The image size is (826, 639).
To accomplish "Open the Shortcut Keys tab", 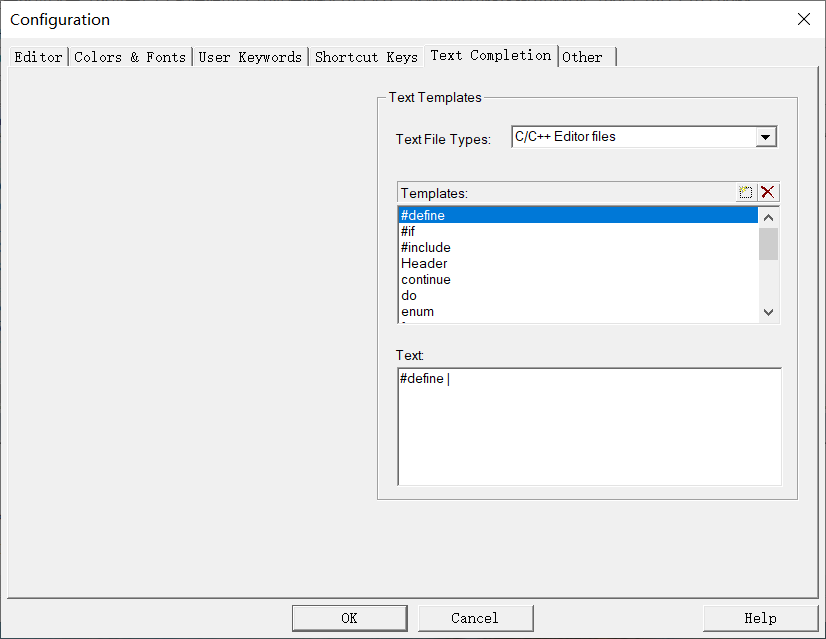I will (x=366, y=57).
